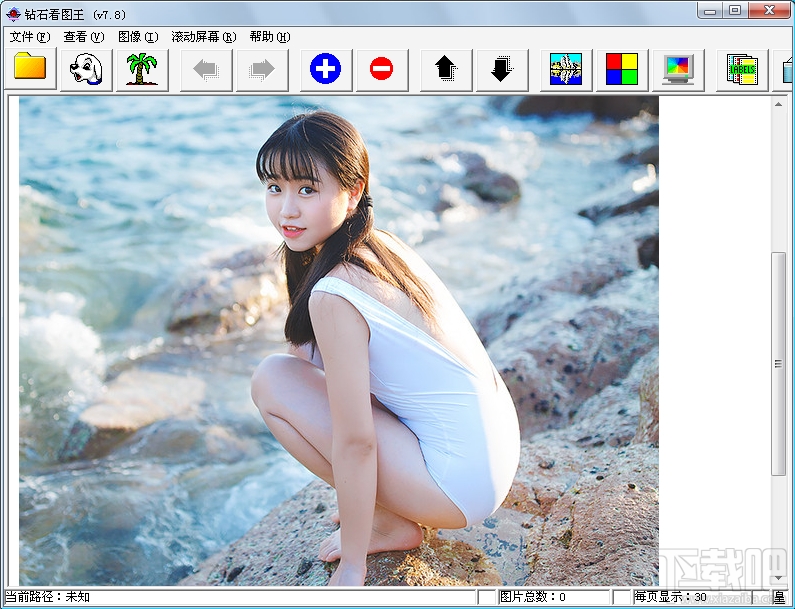
Task: Click the LABELS icon in toolbar
Action: pos(742,69)
